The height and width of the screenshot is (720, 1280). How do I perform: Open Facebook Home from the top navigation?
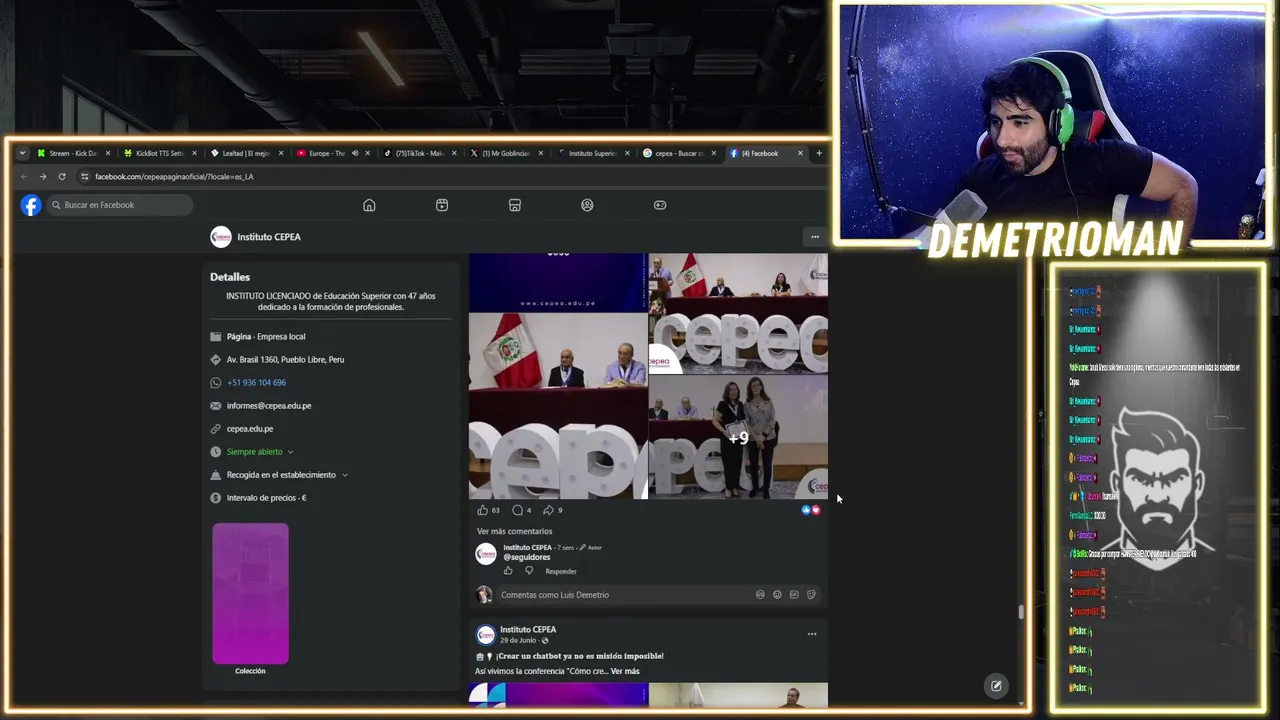369,205
